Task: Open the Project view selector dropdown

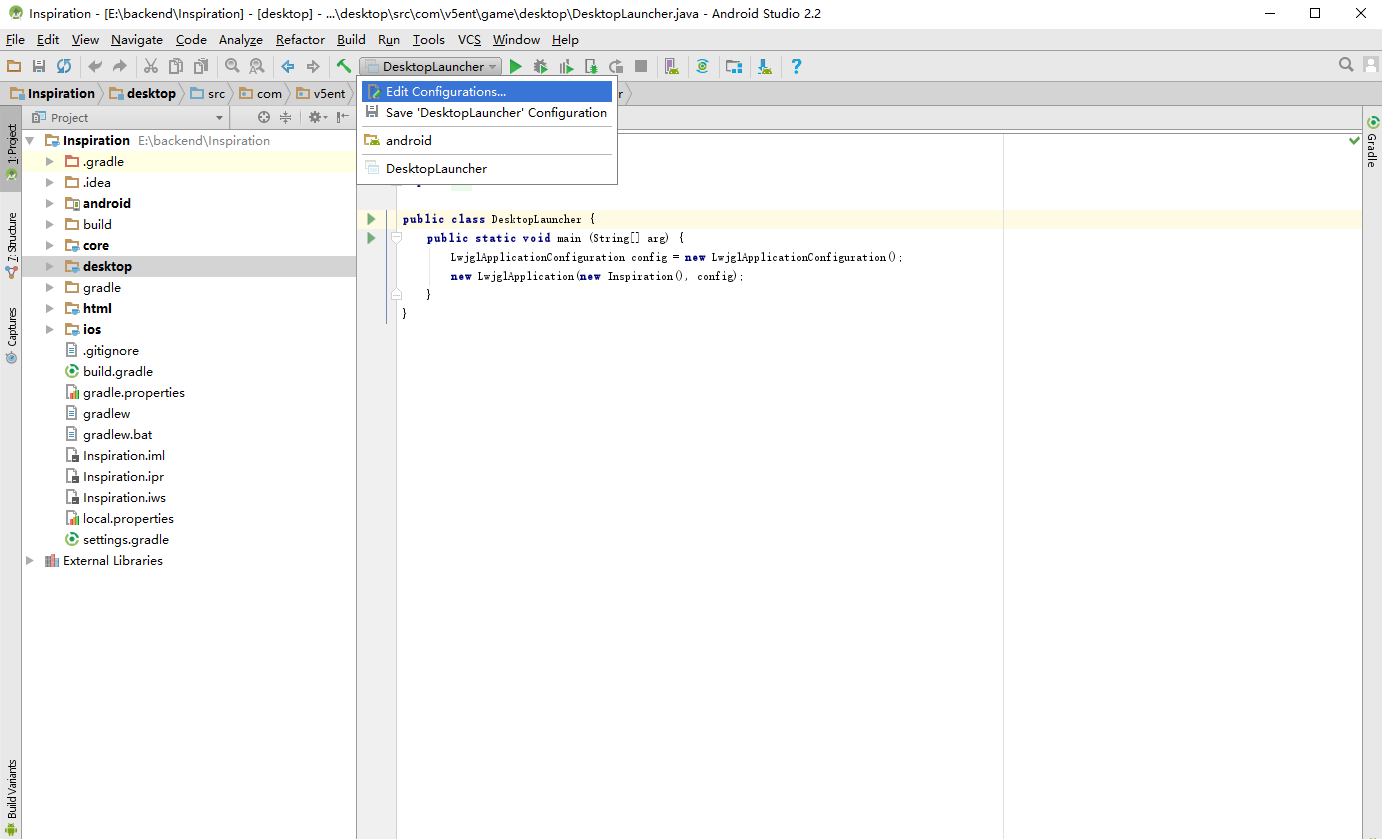Action: tap(129, 117)
